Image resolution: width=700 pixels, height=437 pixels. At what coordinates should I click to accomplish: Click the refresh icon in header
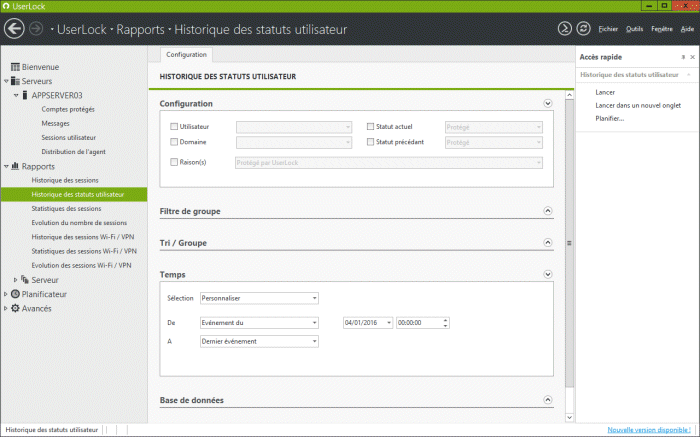pyautogui.click(x=583, y=29)
